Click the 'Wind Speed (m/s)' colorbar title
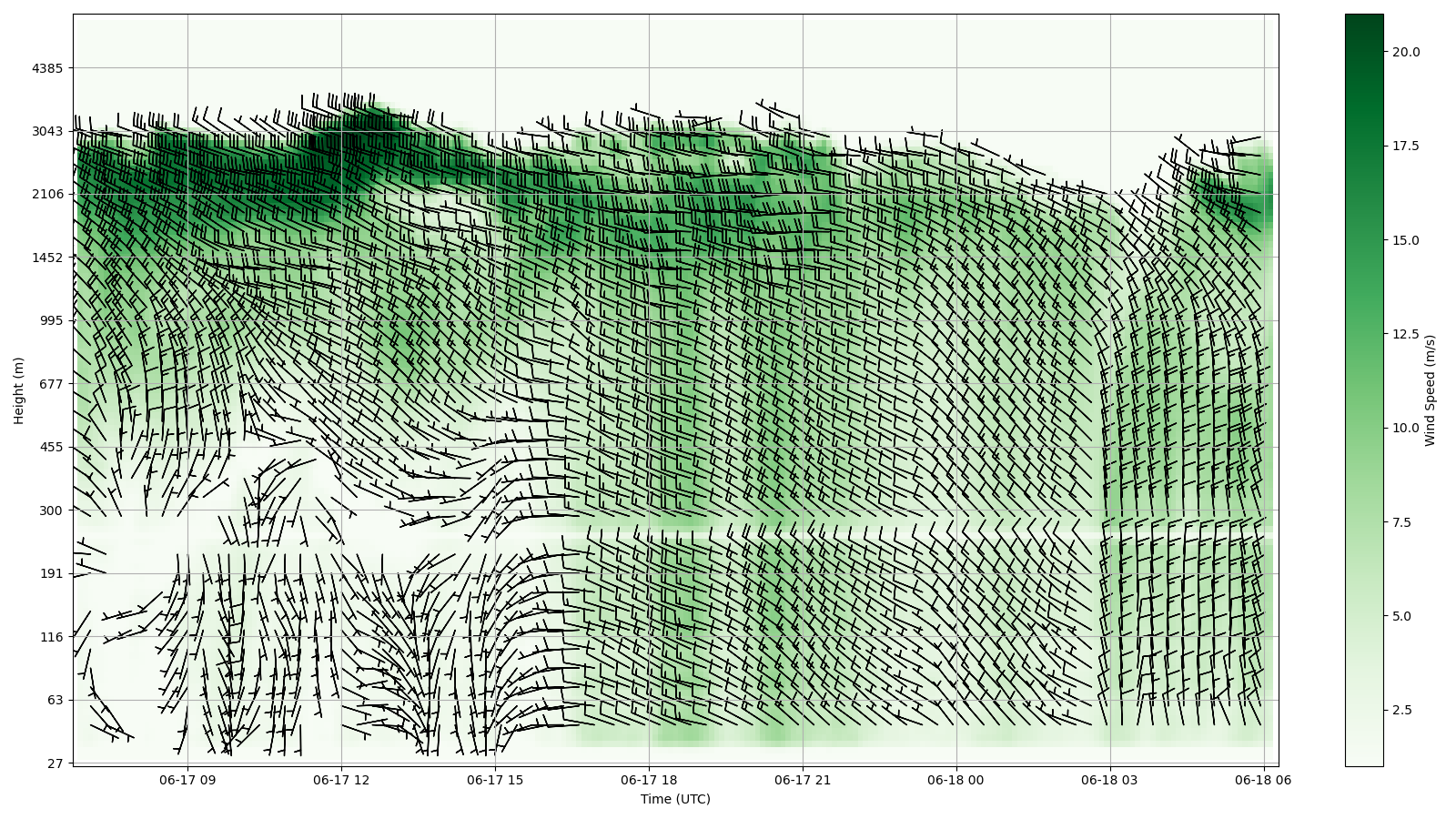1456x819 pixels. point(1430,390)
